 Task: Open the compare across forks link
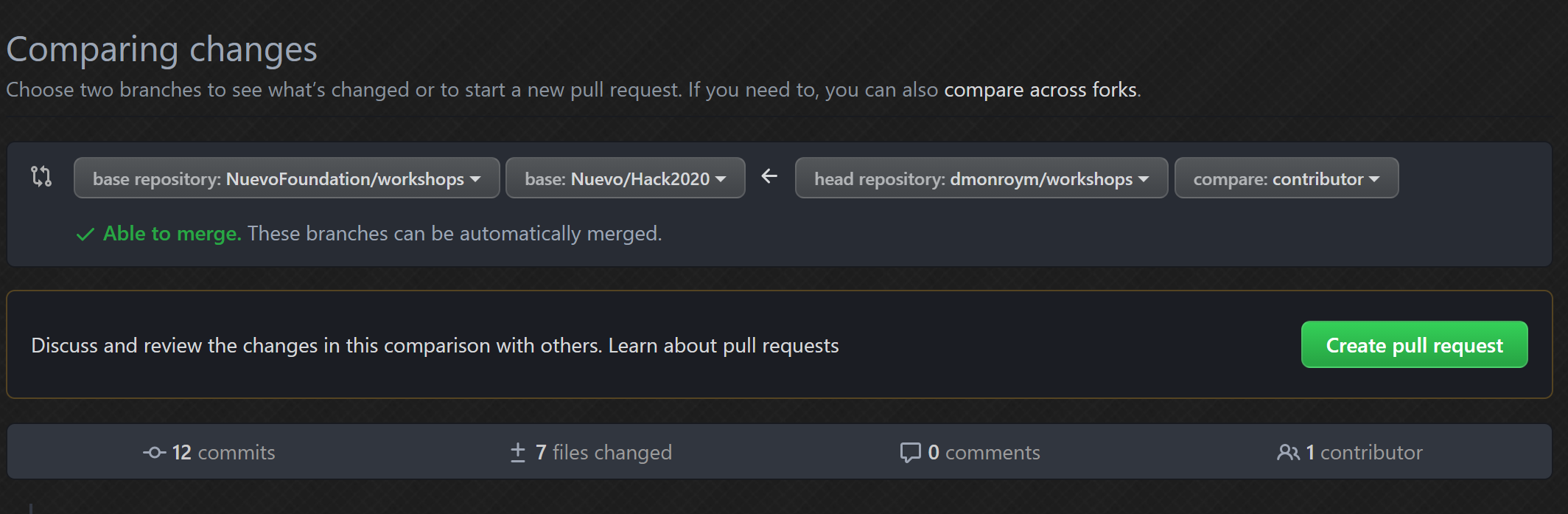(1041, 89)
